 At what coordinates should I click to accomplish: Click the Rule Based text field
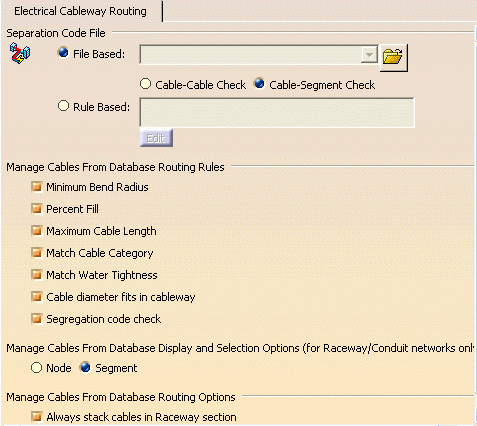pyautogui.click(x=277, y=112)
